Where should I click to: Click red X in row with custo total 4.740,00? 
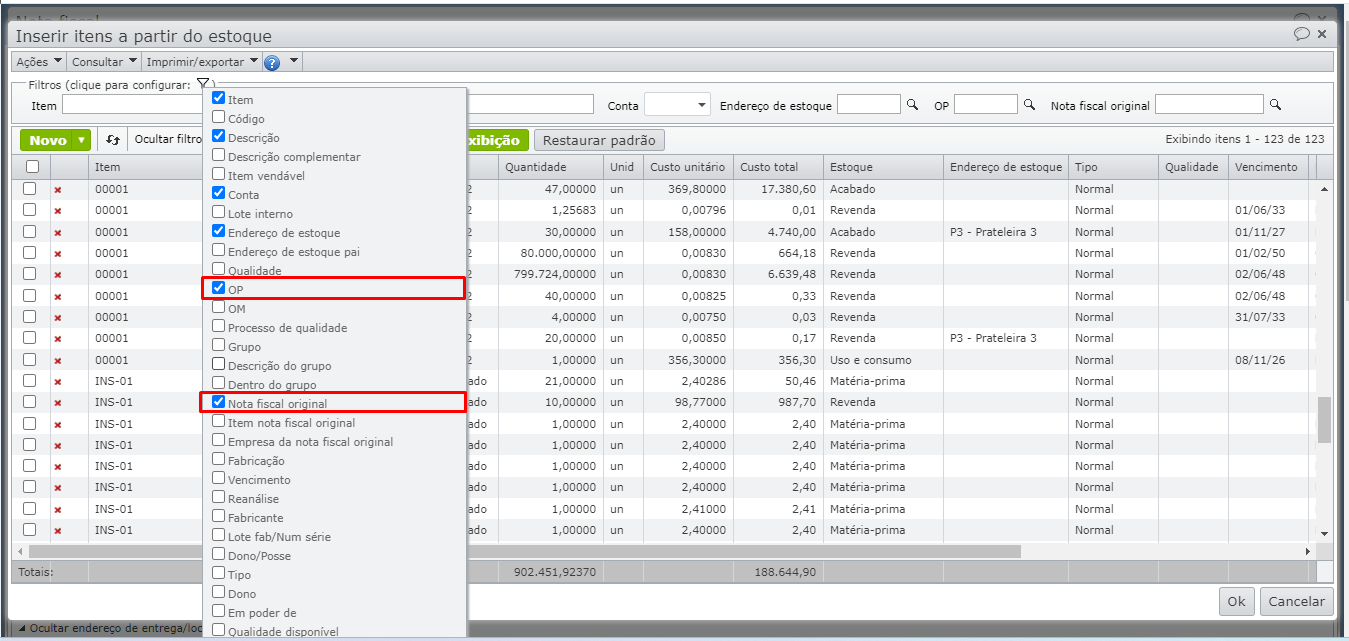pyautogui.click(x=58, y=232)
